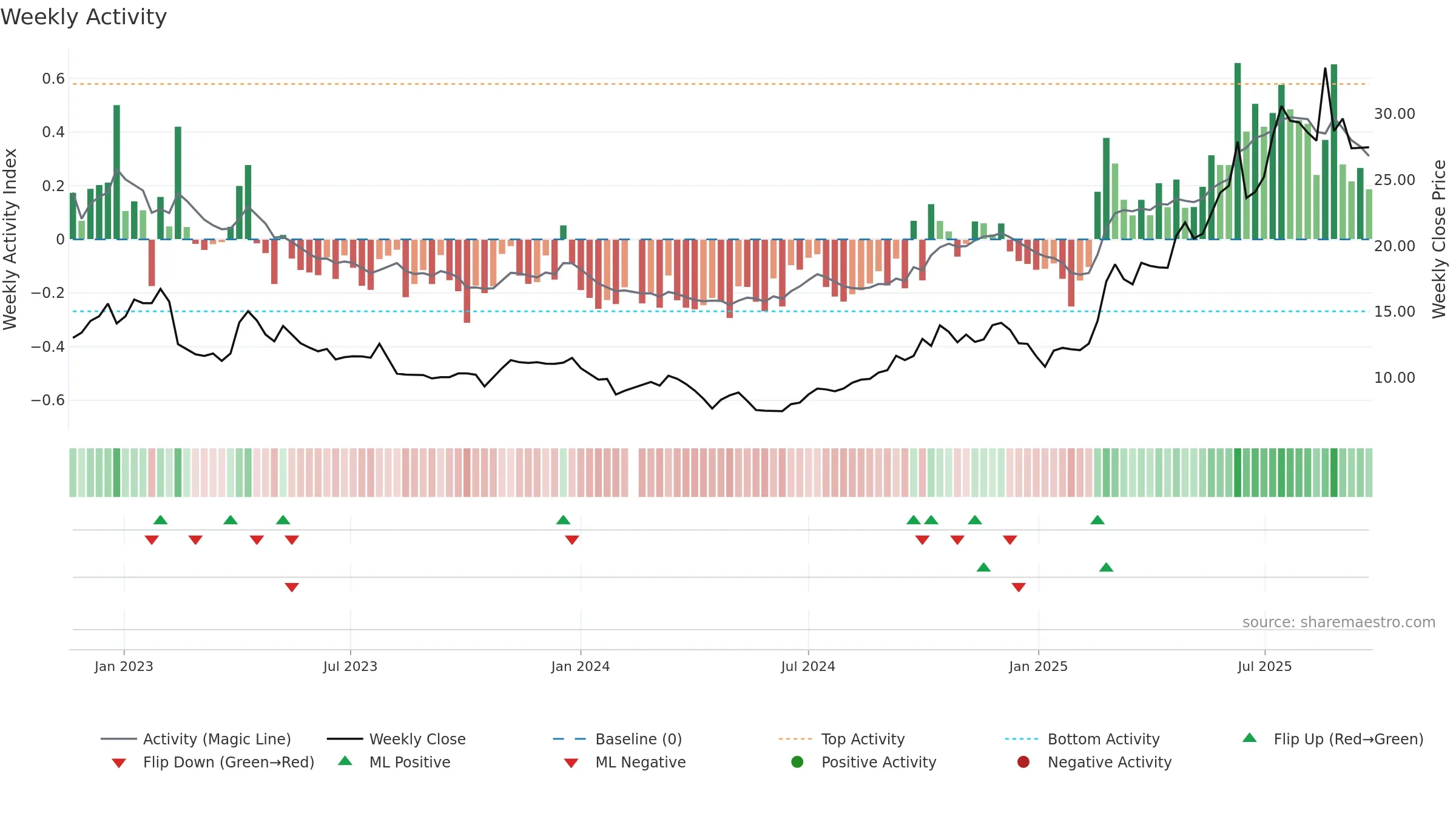Click the Baseline blue dashed legend line
This screenshot has height=819, width=1456.
click(570, 739)
